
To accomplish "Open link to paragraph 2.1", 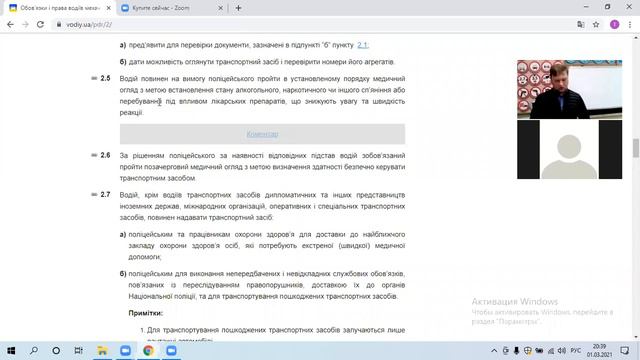I will 362,45.
